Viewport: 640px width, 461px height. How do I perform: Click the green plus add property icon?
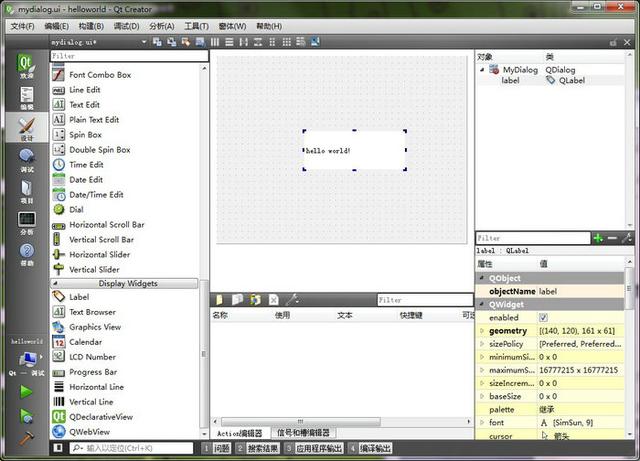tap(598, 239)
